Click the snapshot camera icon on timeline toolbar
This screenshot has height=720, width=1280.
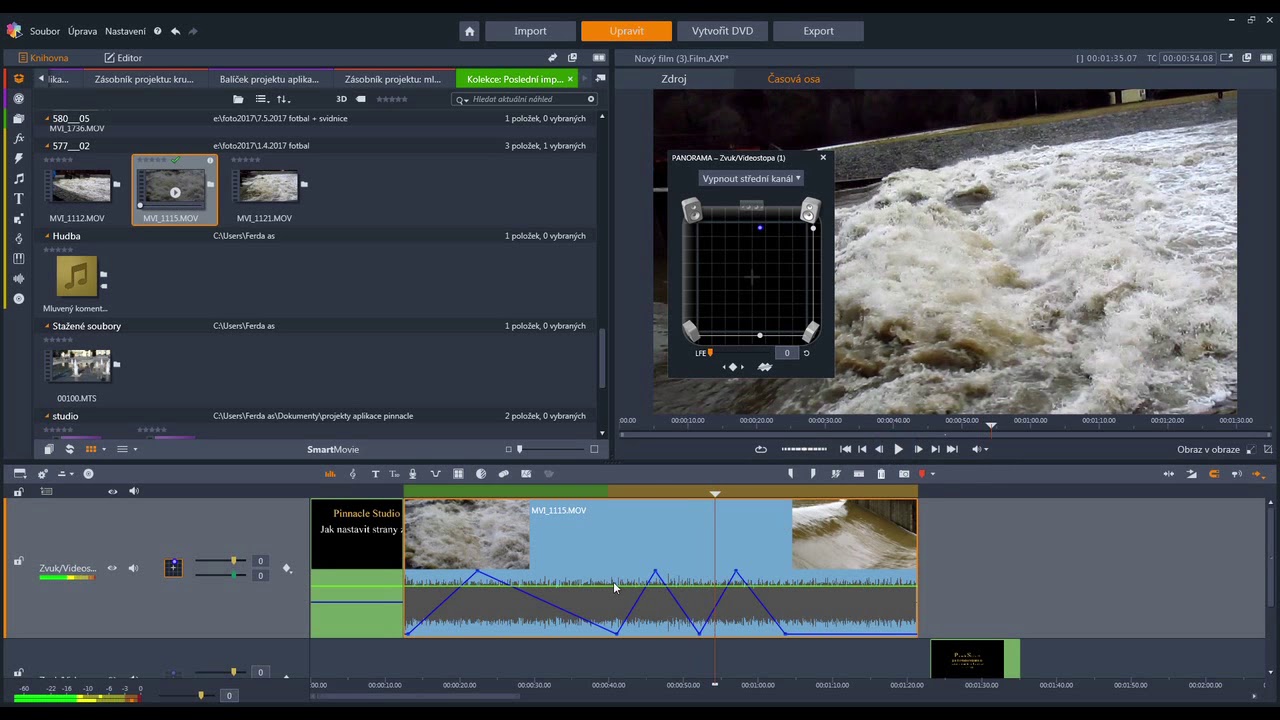(904, 474)
